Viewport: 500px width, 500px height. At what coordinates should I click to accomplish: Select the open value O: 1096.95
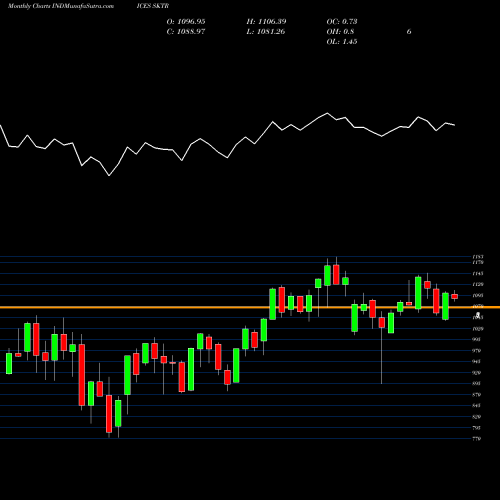click(x=186, y=22)
